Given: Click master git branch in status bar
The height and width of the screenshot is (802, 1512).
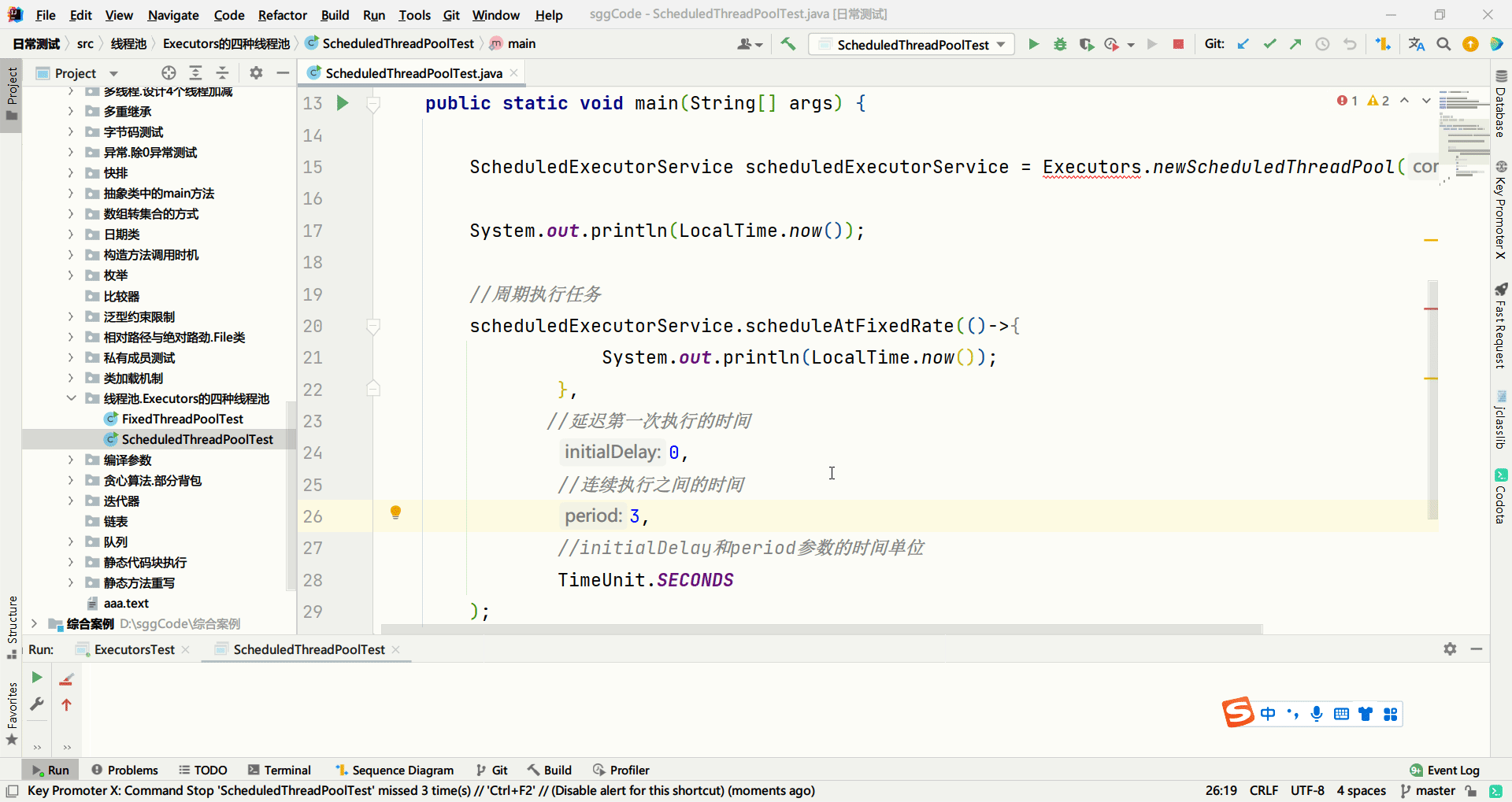Looking at the screenshot, I should pyautogui.click(x=1428, y=790).
